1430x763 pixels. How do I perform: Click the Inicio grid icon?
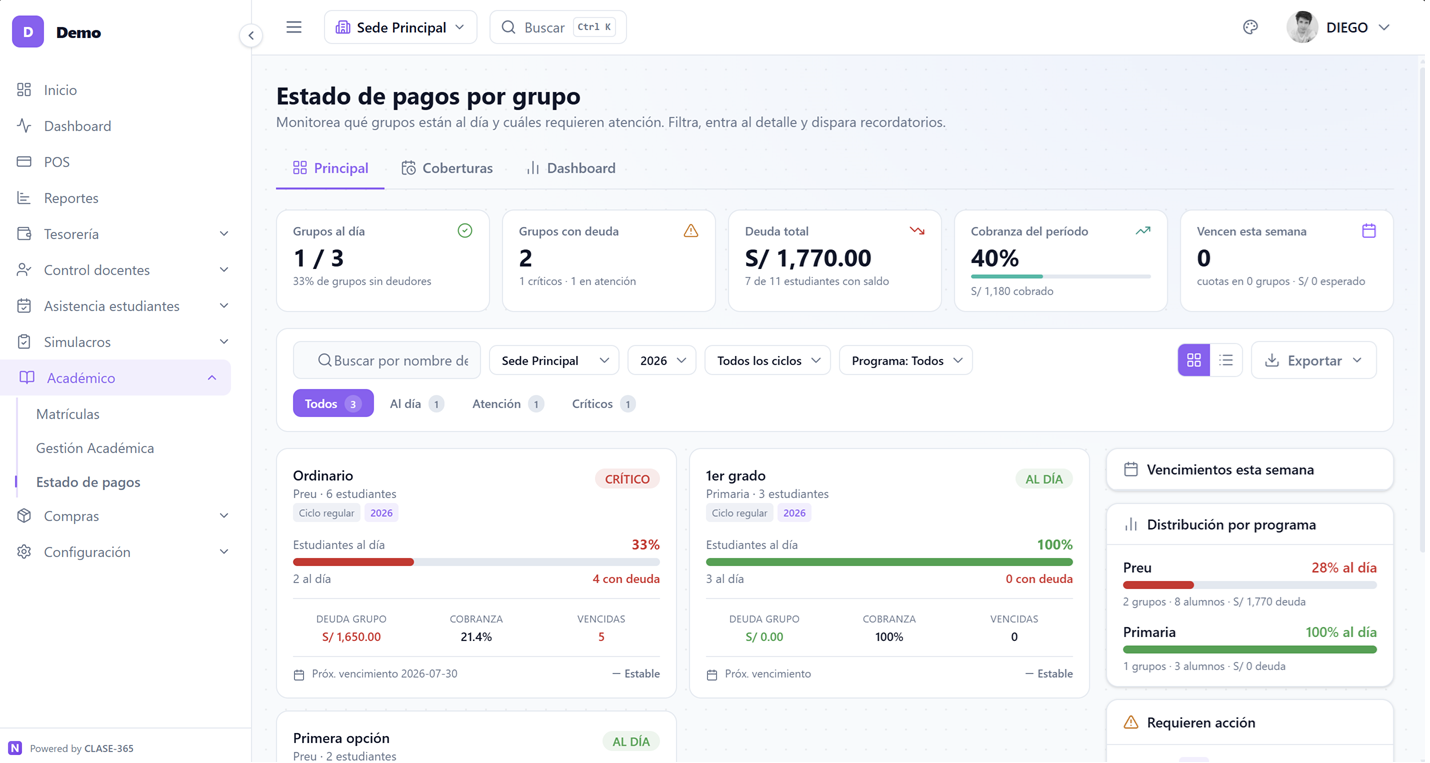pos(24,90)
